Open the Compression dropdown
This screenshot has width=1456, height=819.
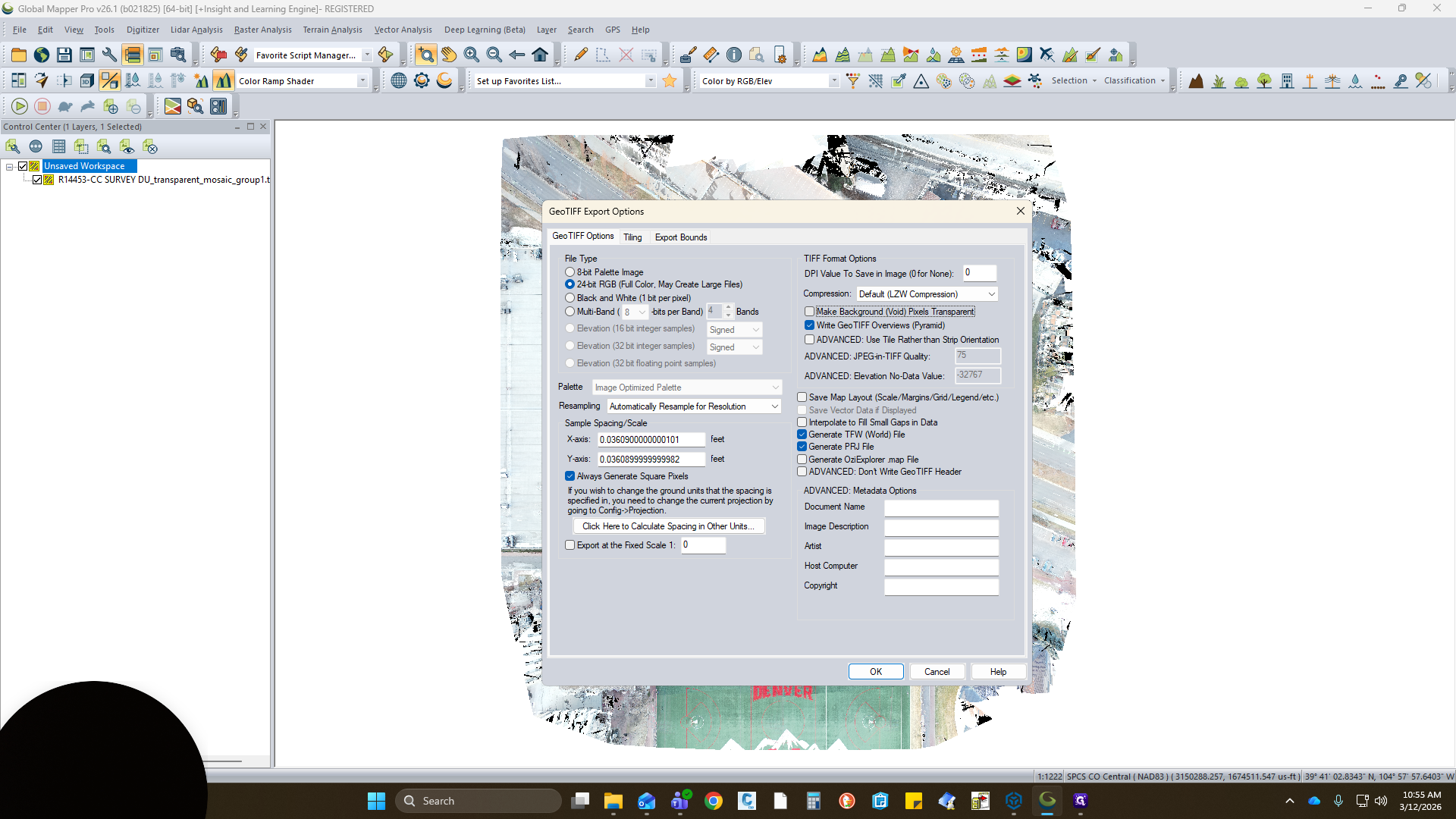point(927,294)
